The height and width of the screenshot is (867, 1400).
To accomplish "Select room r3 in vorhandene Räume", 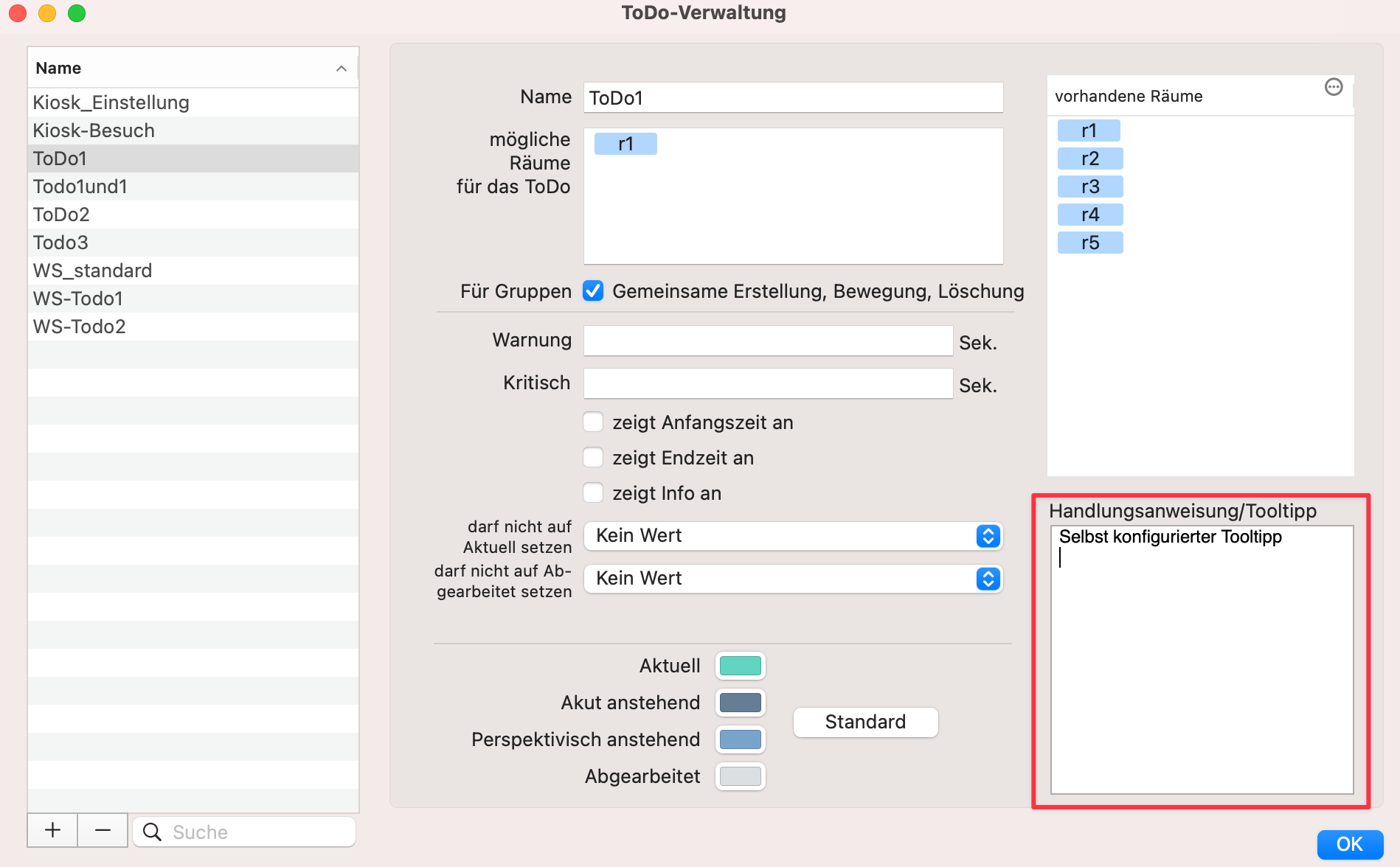I will [x=1090, y=187].
